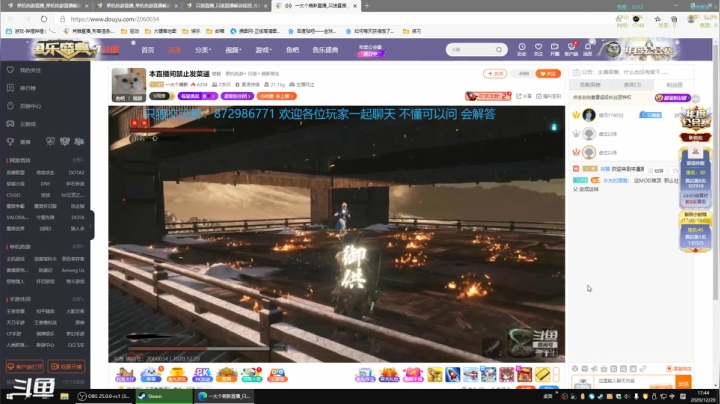Click the 年度公会赛 banner link in header

pyautogui.click(x=370, y=50)
